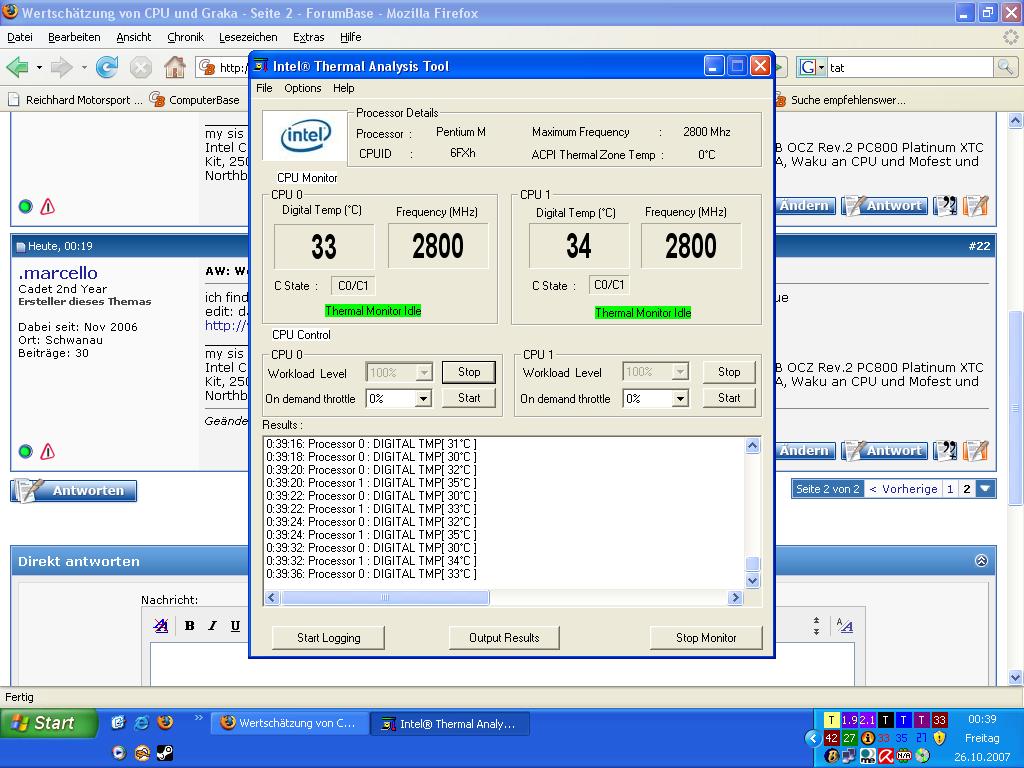Open File menu in Thermal Analysis Tool
Image resolution: width=1024 pixels, height=768 pixels.
[x=264, y=88]
